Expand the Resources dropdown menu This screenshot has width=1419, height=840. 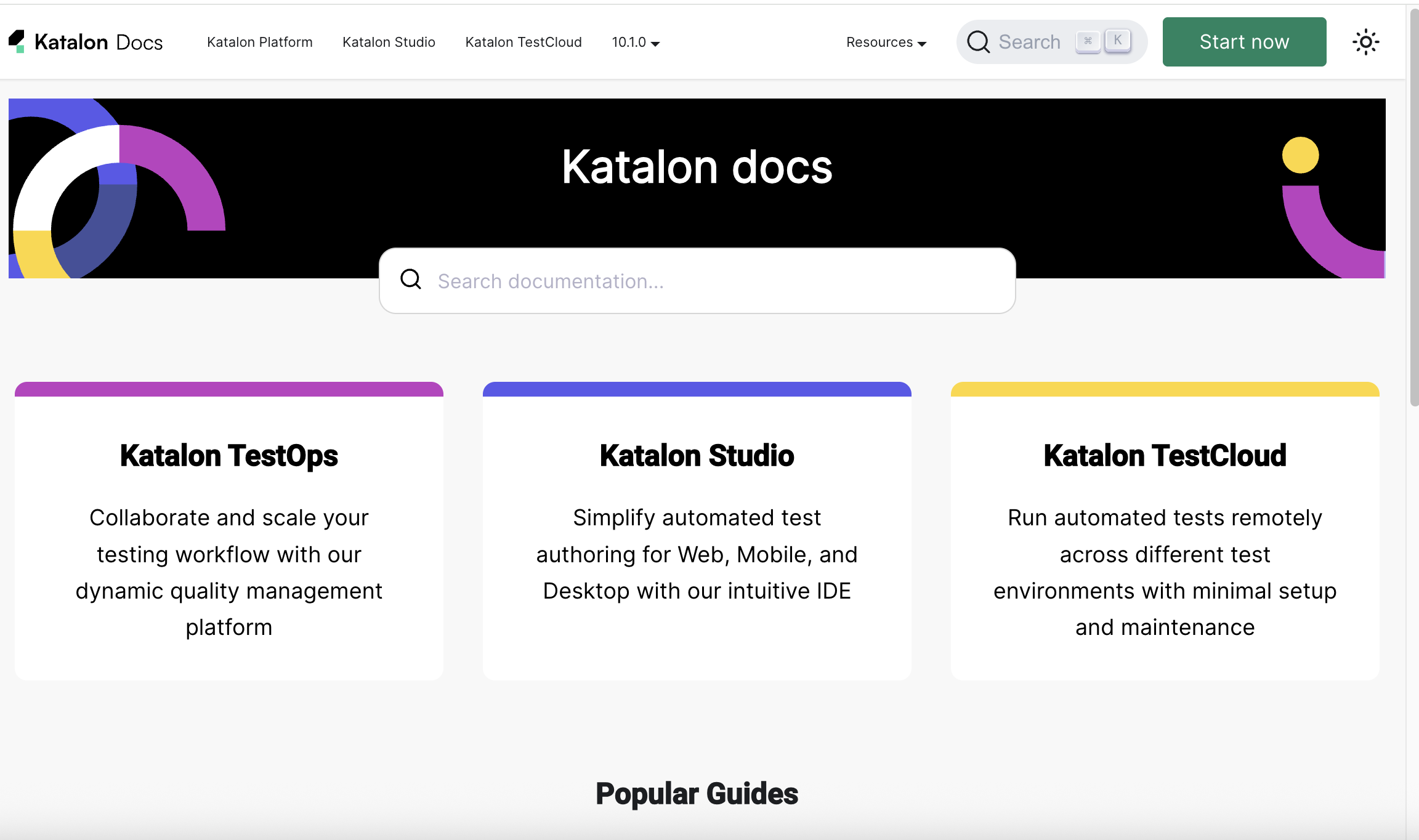pos(886,42)
